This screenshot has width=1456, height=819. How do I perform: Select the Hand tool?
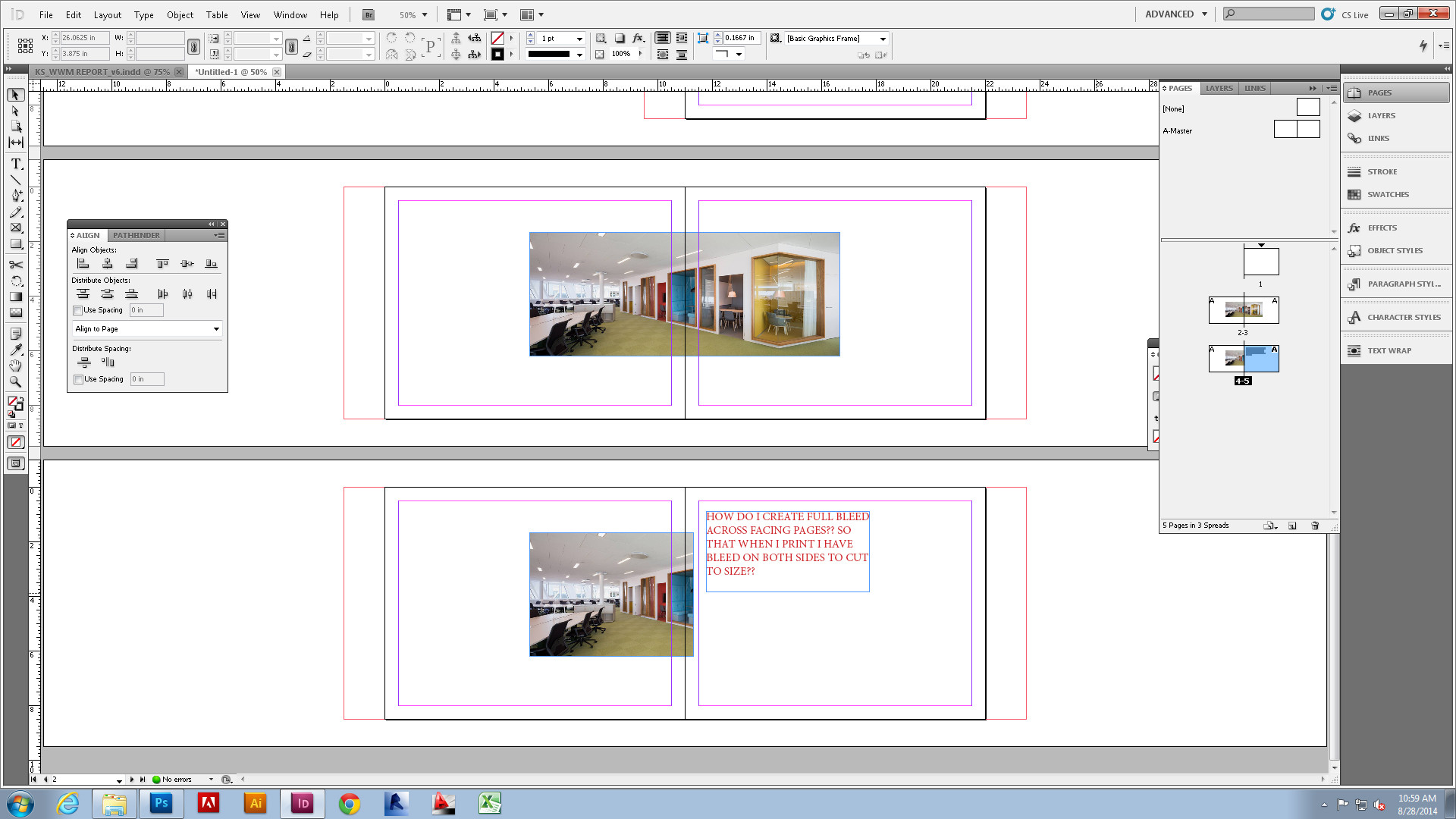16,366
